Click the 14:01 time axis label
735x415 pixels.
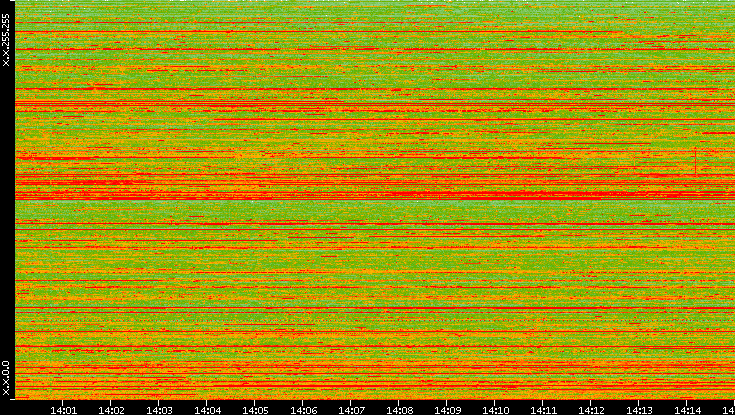(63, 410)
